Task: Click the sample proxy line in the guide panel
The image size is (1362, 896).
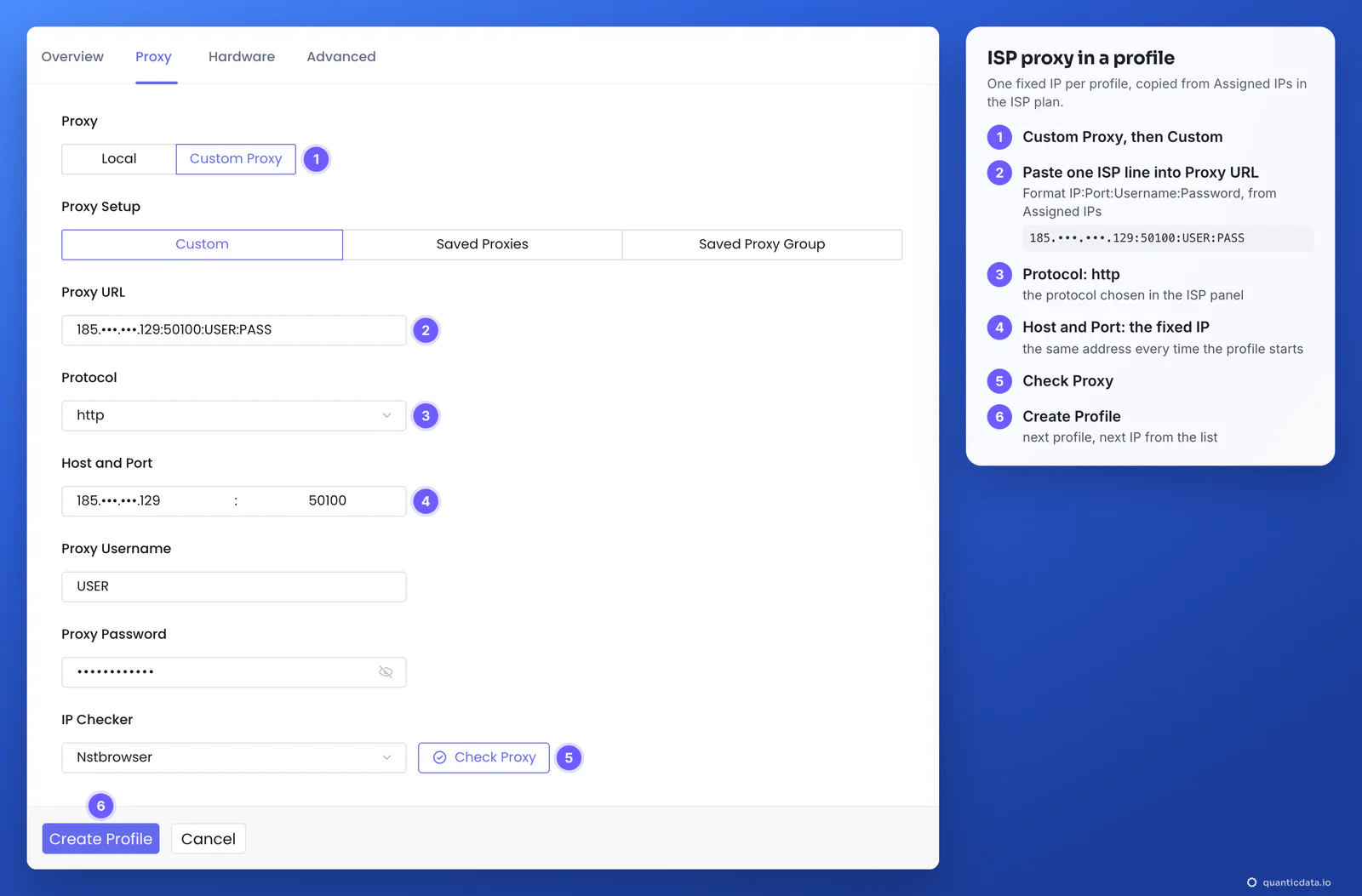Action: pos(1168,238)
